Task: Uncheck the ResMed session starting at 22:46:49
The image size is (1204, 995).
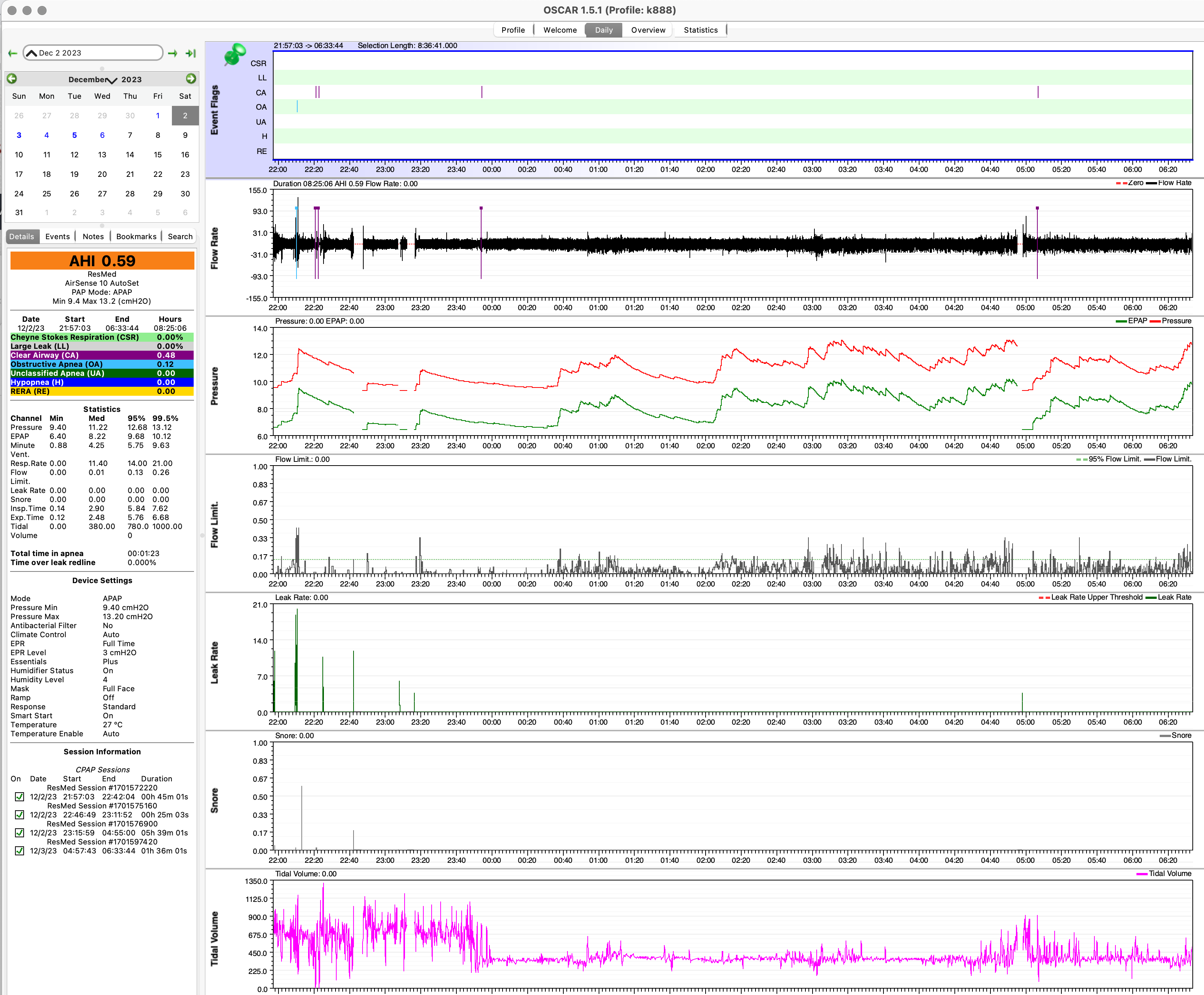Action: [20, 815]
